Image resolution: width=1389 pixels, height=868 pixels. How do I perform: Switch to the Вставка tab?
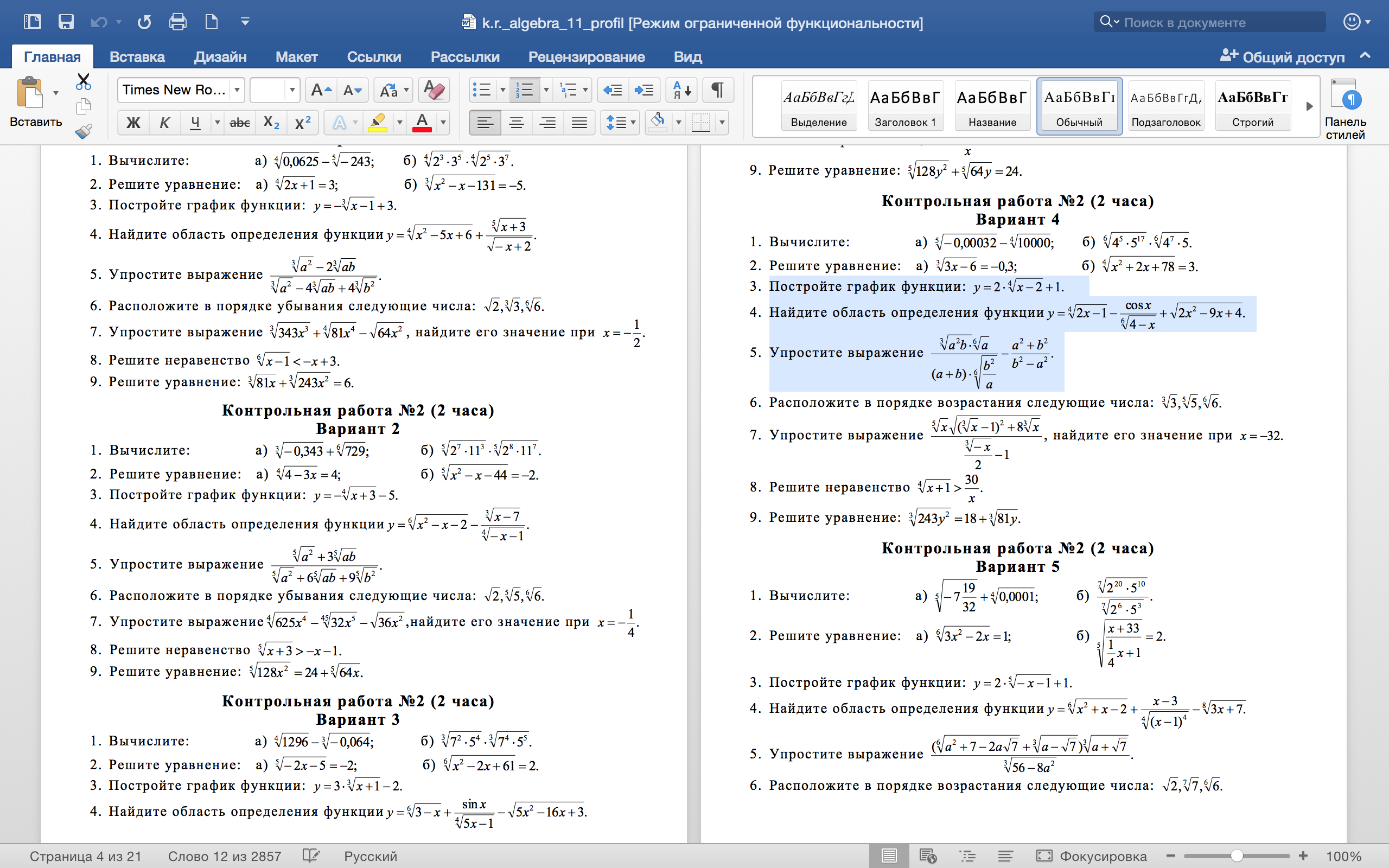[137, 57]
